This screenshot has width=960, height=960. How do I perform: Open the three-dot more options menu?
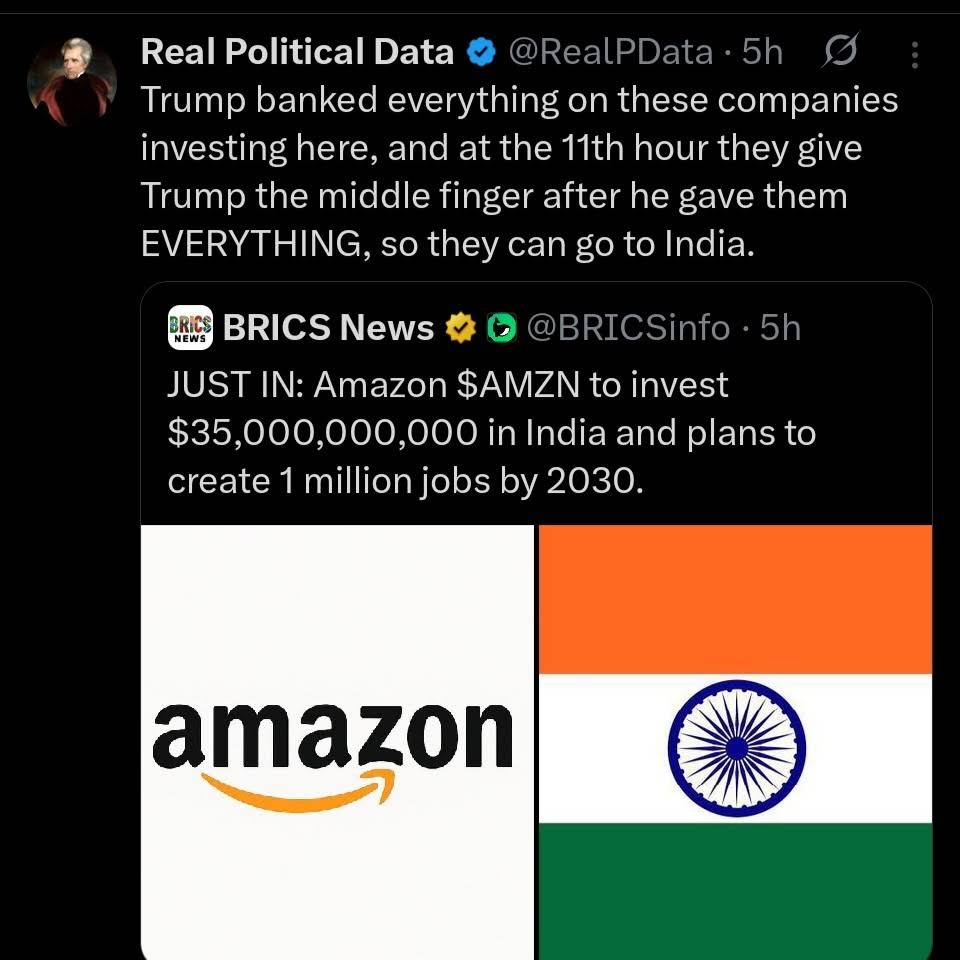pos(915,54)
